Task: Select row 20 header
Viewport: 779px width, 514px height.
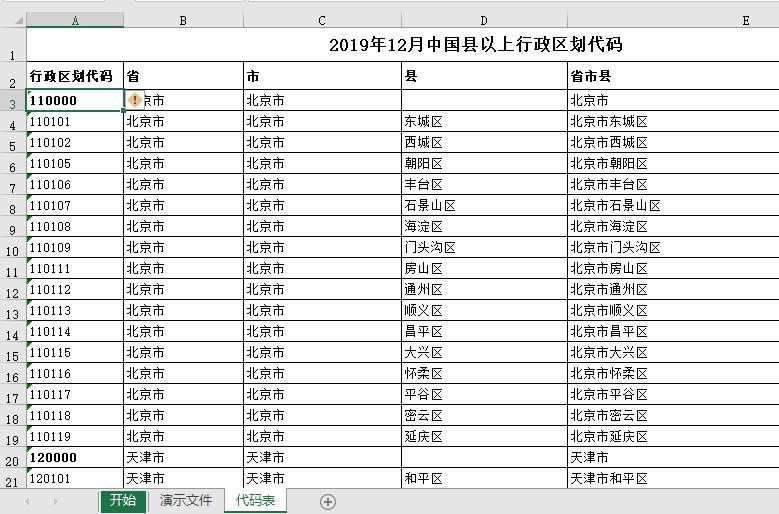Action: coord(13,457)
